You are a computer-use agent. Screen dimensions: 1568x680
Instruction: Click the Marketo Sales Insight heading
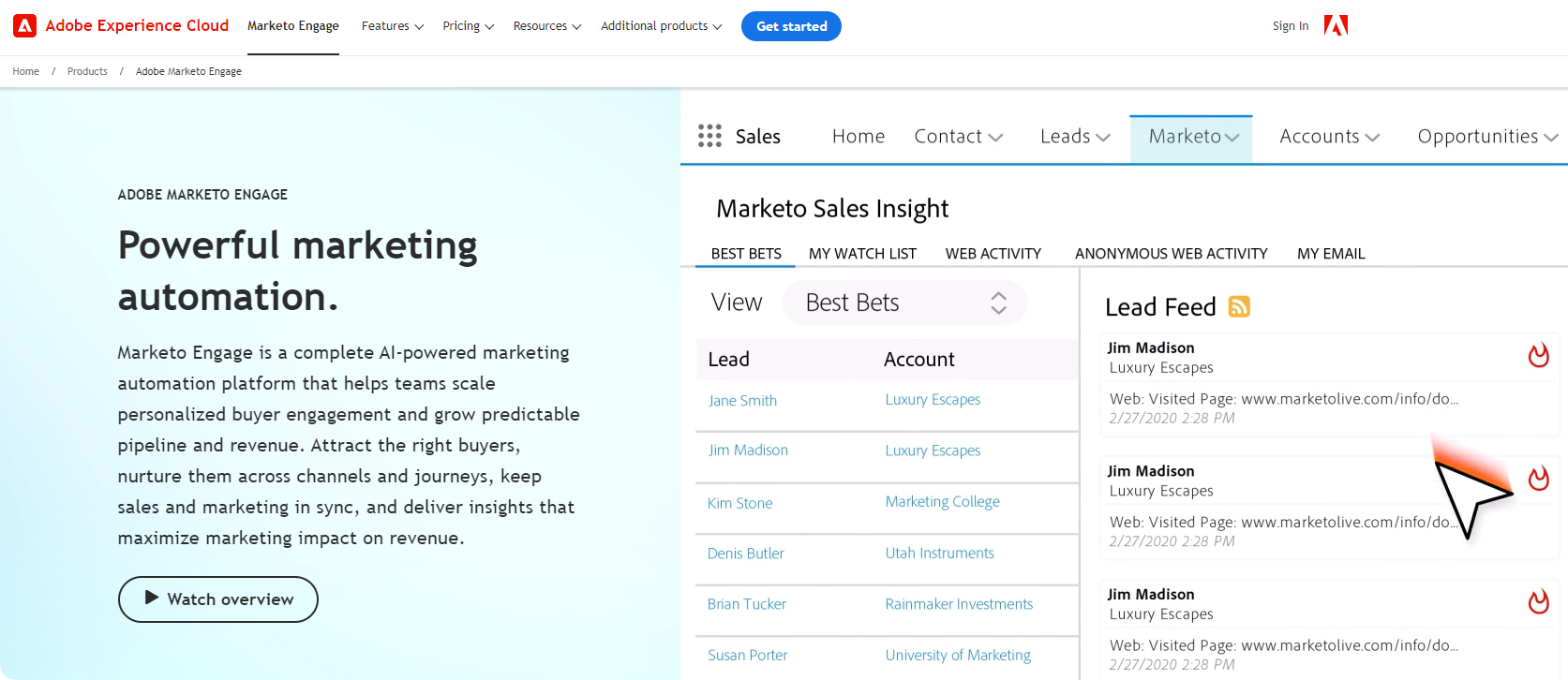click(832, 209)
